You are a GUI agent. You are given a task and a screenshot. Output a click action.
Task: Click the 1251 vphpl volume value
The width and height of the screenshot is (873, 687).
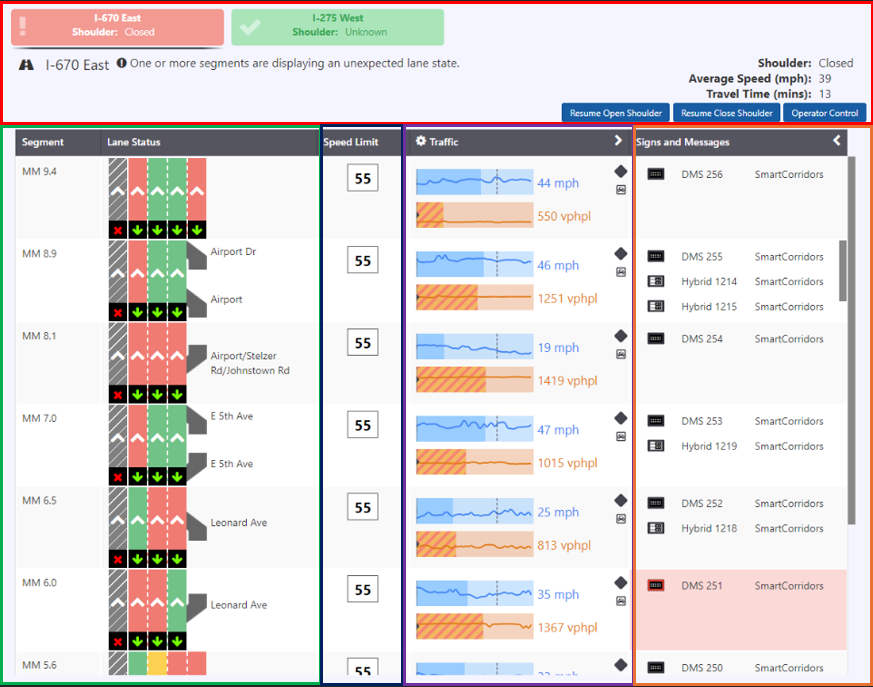(x=567, y=298)
